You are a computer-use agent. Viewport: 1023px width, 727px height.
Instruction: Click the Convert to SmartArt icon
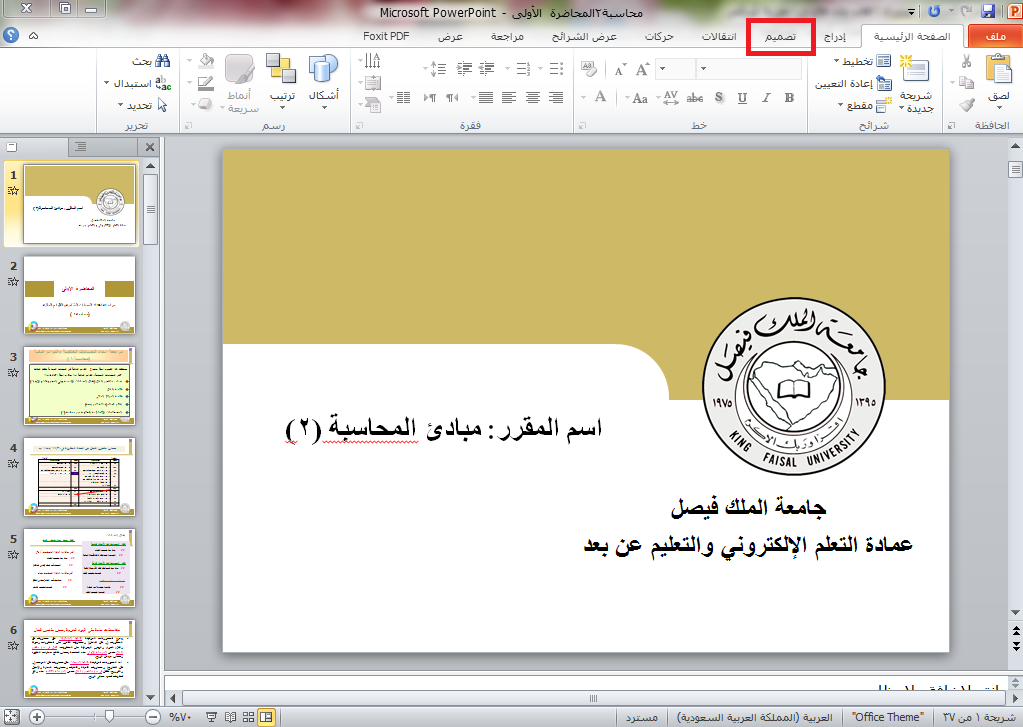point(373,104)
